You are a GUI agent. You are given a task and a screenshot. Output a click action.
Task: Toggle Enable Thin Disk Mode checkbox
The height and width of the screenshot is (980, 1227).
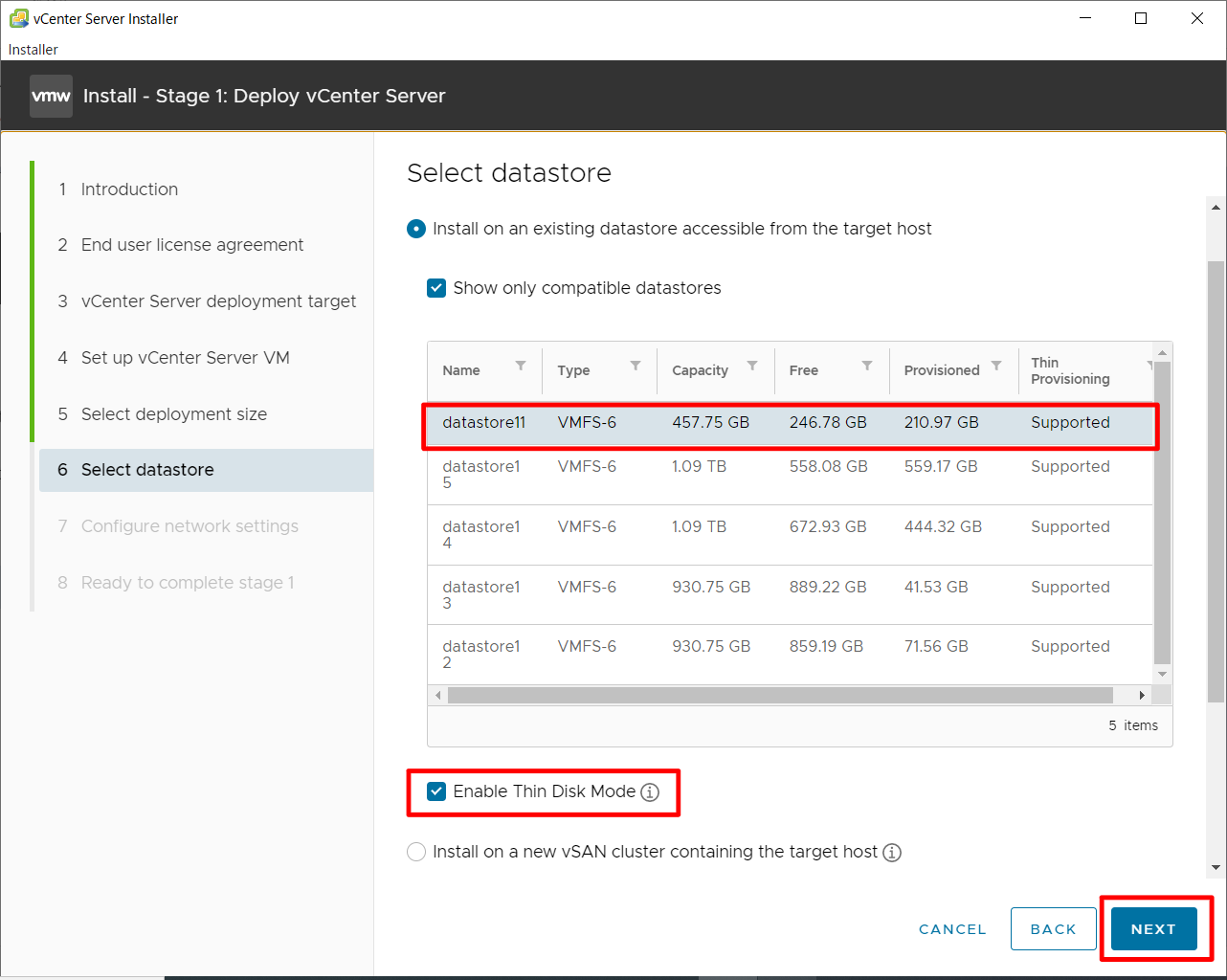[436, 791]
